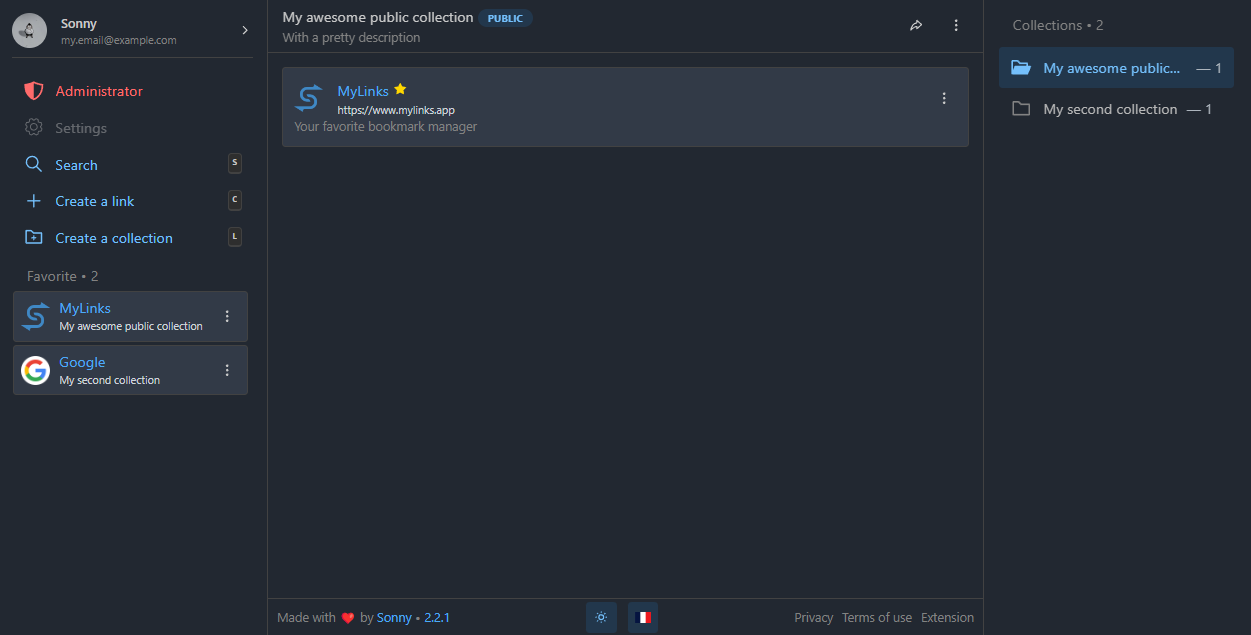
Task: Toggle the light/dark theme sun button
Action: (x=601, y=617)
